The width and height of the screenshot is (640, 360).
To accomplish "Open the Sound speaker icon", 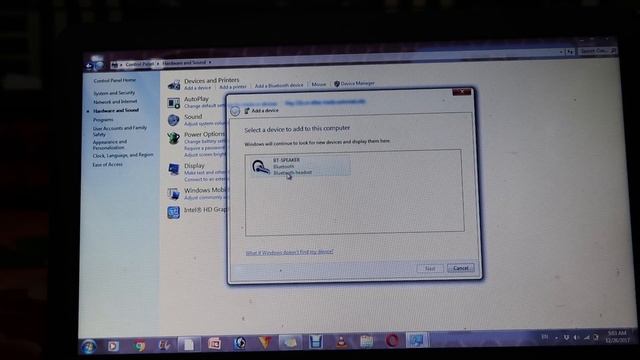I will (x=174, y=120).
